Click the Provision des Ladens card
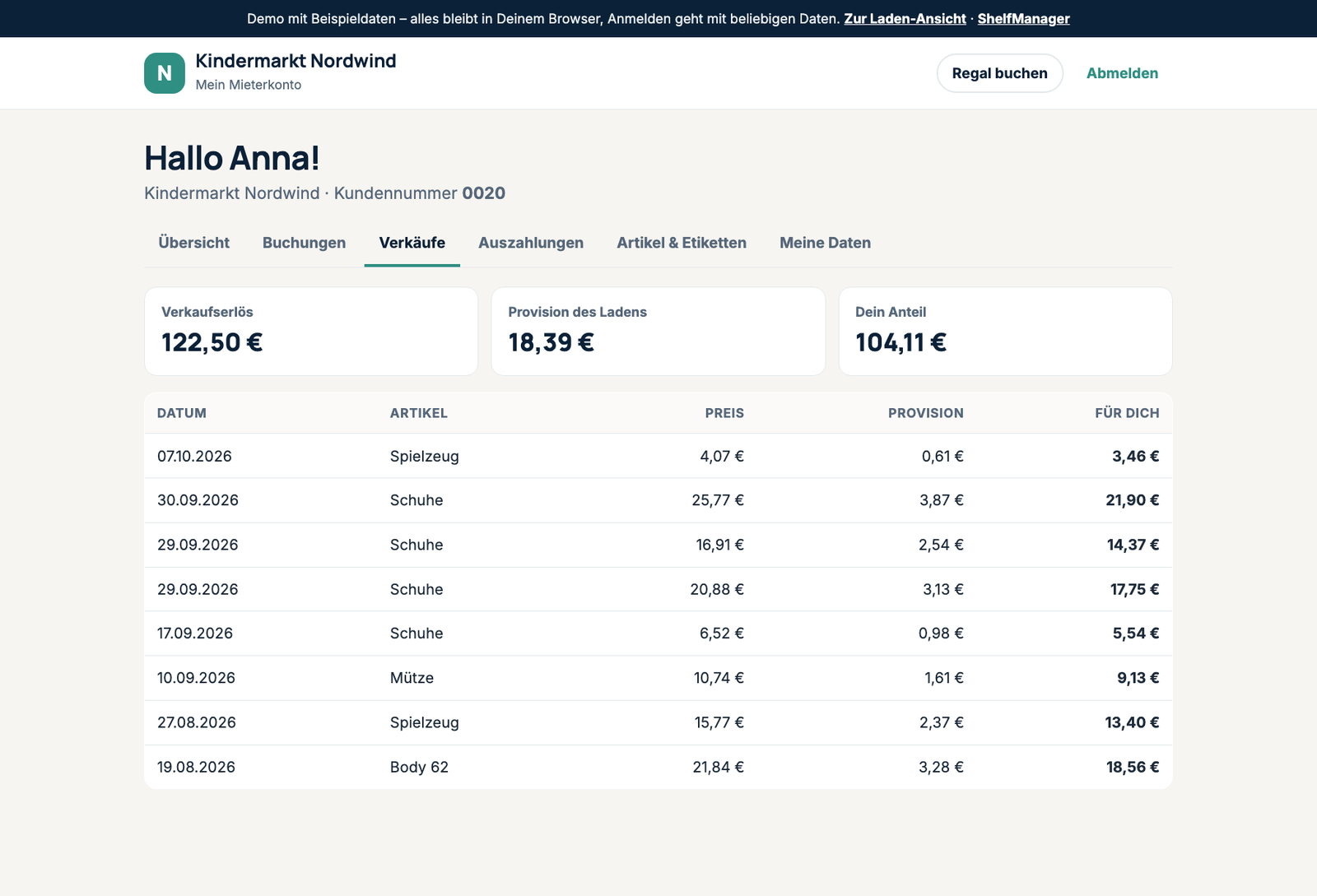Screen dimensions: 1317x896 [x=658, y=331]
